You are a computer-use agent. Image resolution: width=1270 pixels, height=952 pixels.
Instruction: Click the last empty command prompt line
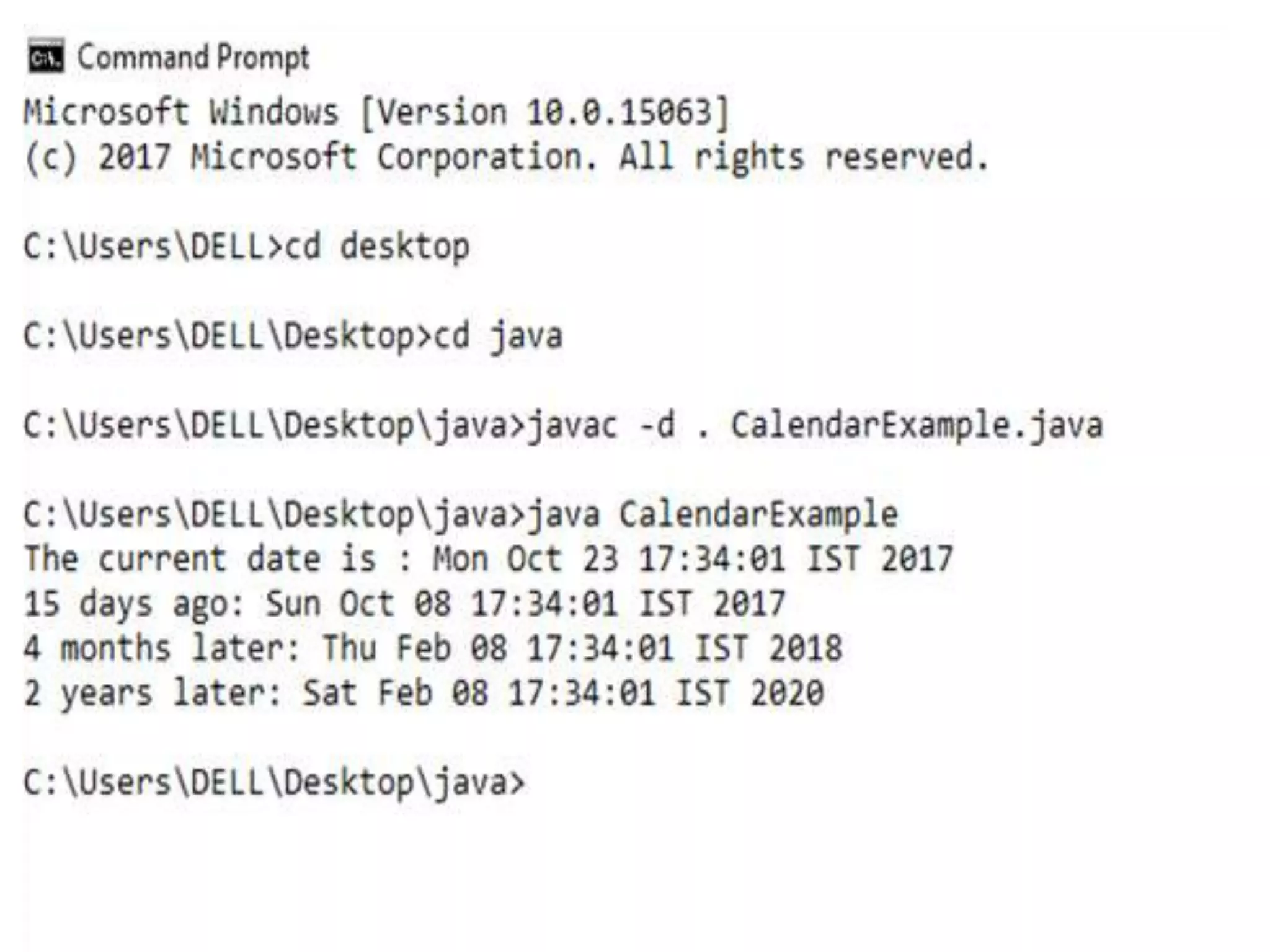click(x=274, y=783)
